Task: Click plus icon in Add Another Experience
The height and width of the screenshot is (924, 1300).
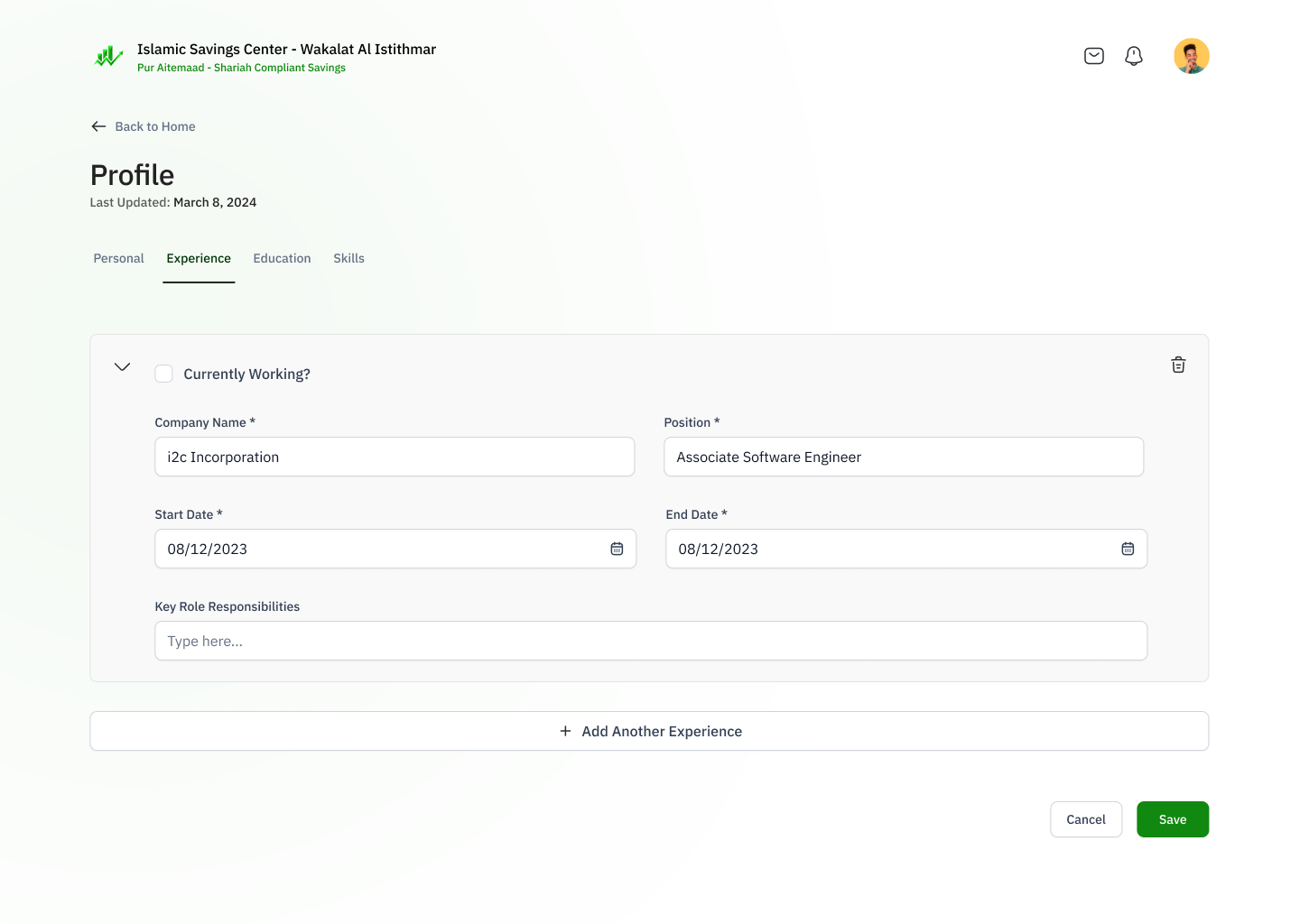Action: (x=565, y=731)
